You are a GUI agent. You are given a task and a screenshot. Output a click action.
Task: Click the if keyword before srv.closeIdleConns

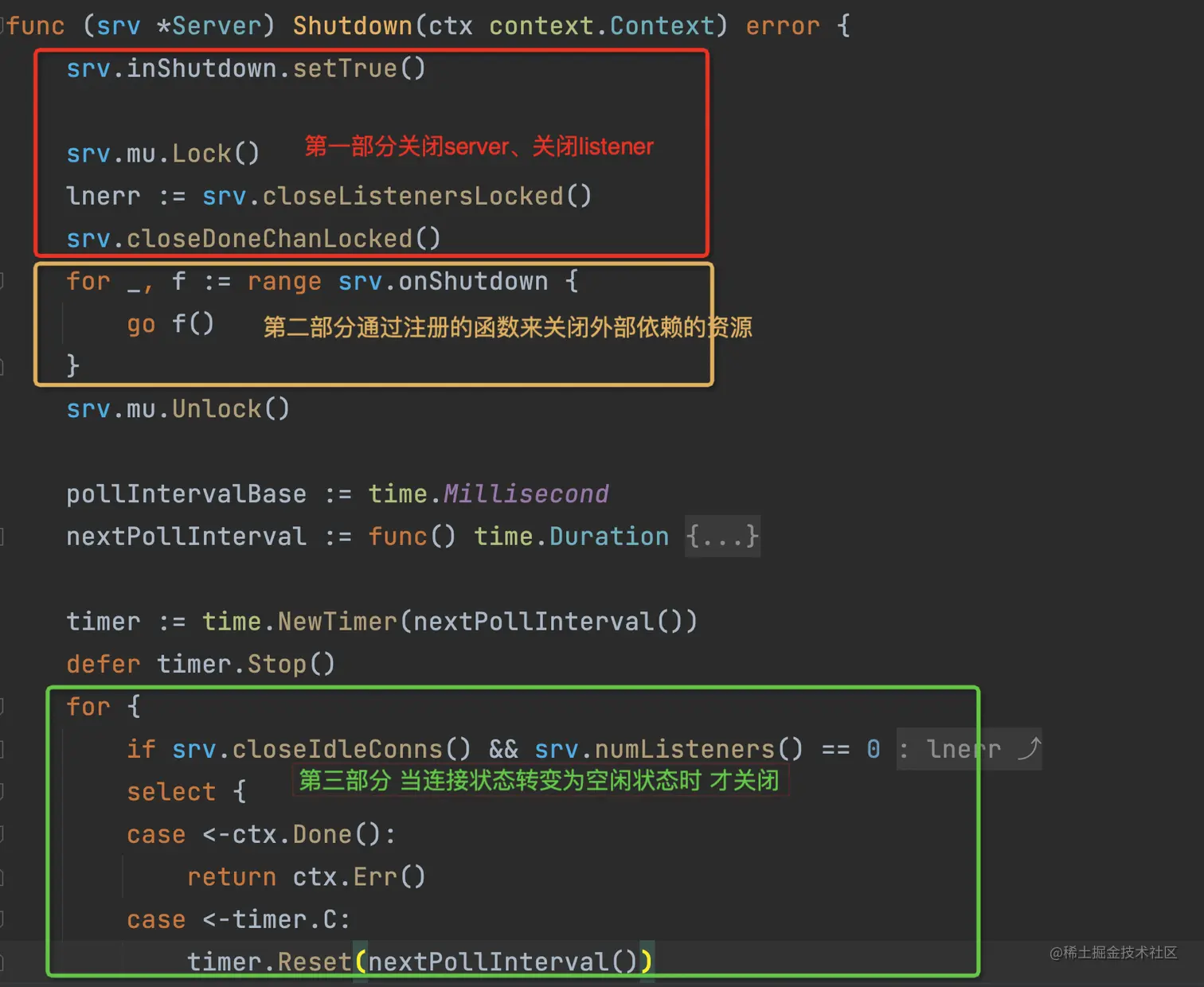point(141,749)
